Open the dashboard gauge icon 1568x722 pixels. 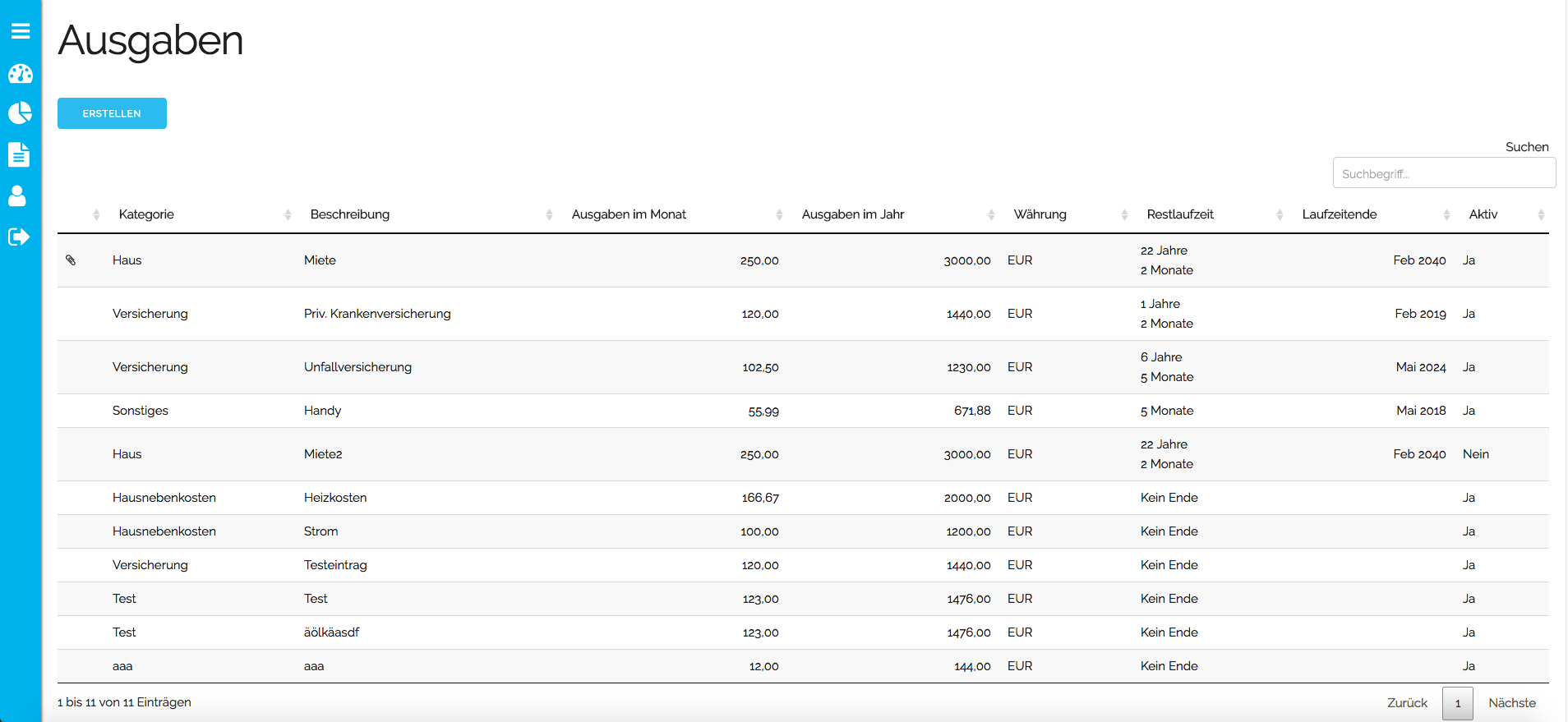21,74
